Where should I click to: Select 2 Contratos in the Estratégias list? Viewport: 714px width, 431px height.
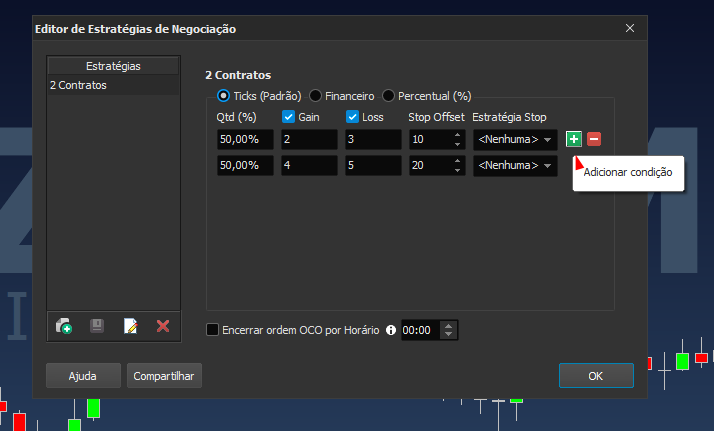pos(113,85)
